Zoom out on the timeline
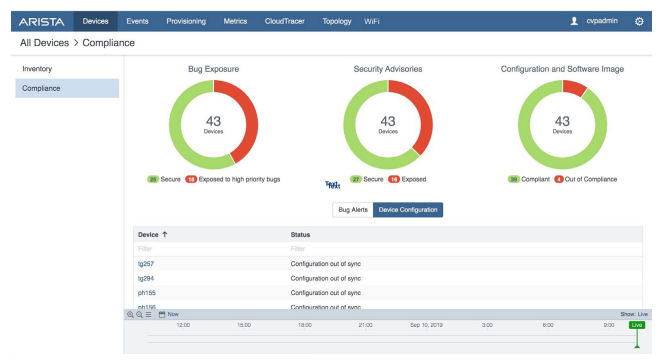The width and height of the screenshot is (665, 360). tap(139, 315)
